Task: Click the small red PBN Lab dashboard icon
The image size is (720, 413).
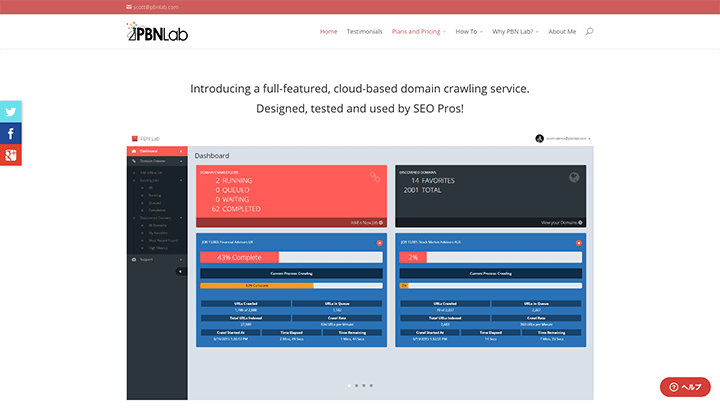Action: coord(135,138)
